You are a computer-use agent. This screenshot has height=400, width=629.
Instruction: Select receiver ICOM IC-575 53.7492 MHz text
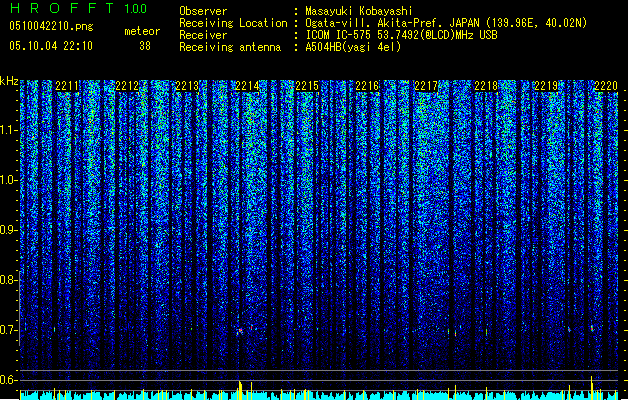click(401, 35)
